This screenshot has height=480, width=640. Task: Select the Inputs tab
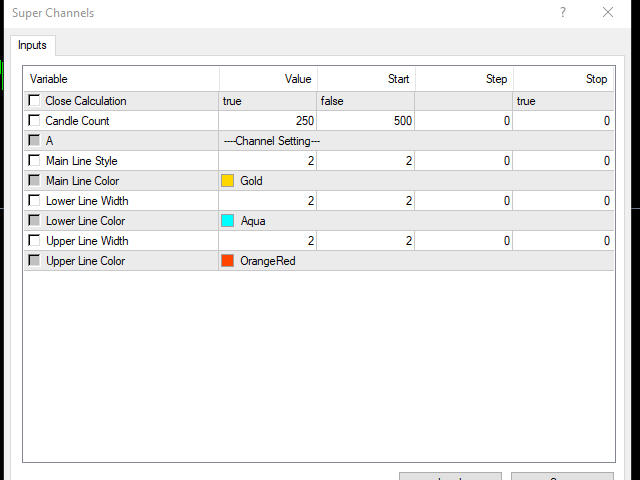point(33,45)
